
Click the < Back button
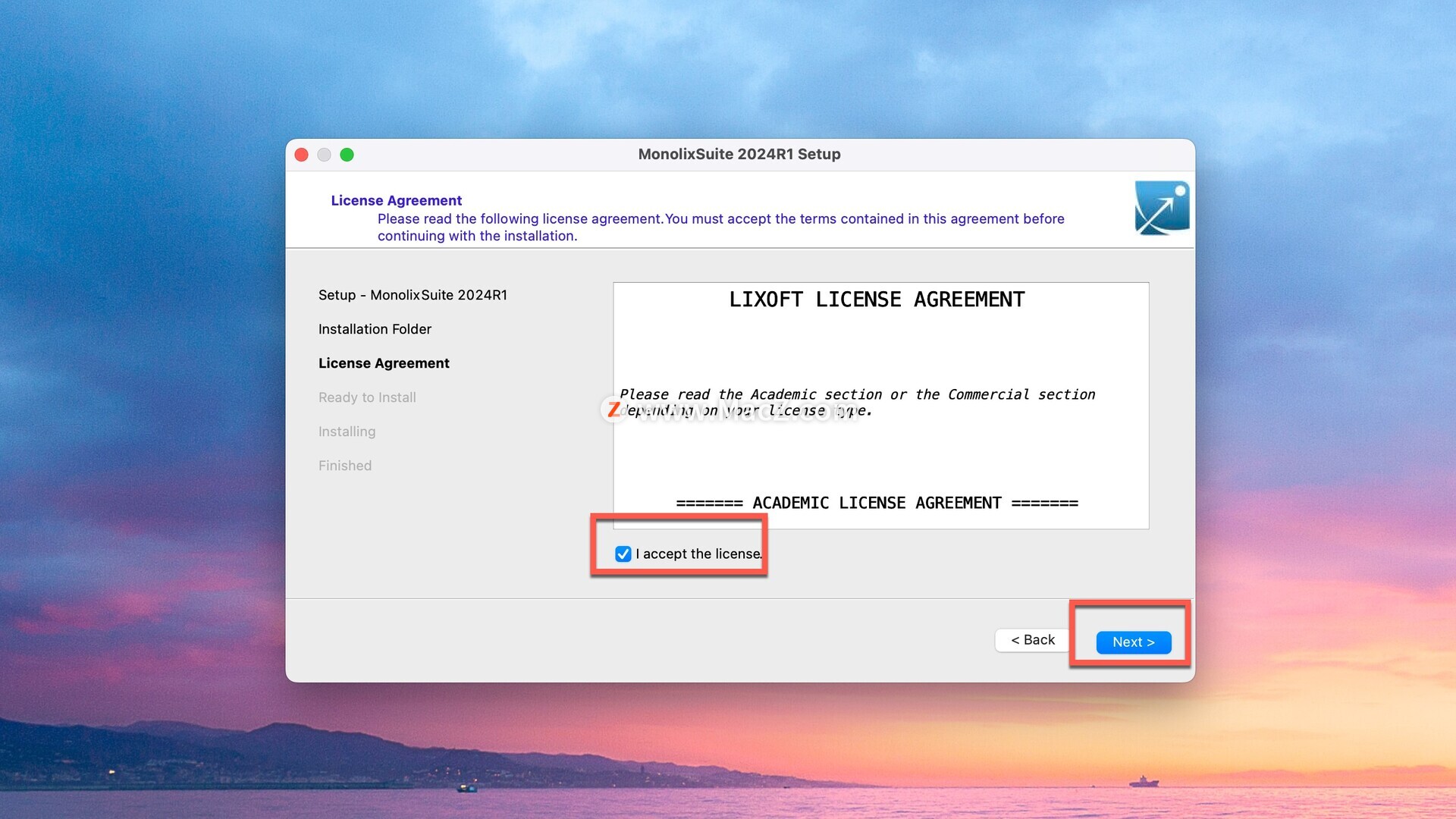[1032, 640]
